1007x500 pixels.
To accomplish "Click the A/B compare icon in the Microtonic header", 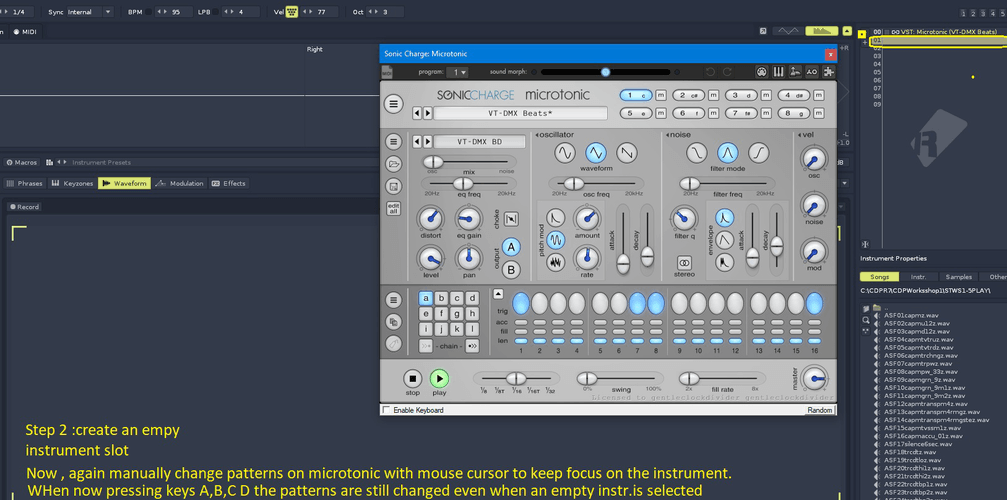I will click(812, 72).
